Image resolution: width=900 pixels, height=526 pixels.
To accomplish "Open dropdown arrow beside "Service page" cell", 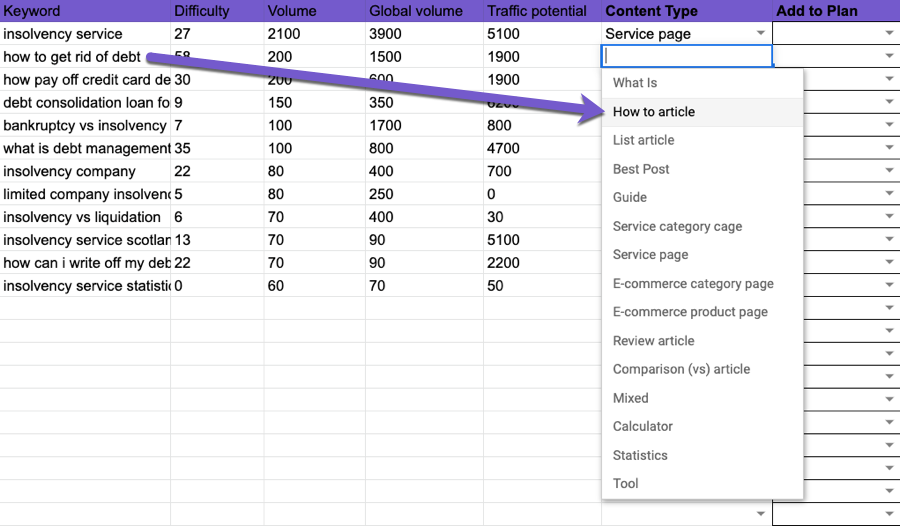I will 760,34.
